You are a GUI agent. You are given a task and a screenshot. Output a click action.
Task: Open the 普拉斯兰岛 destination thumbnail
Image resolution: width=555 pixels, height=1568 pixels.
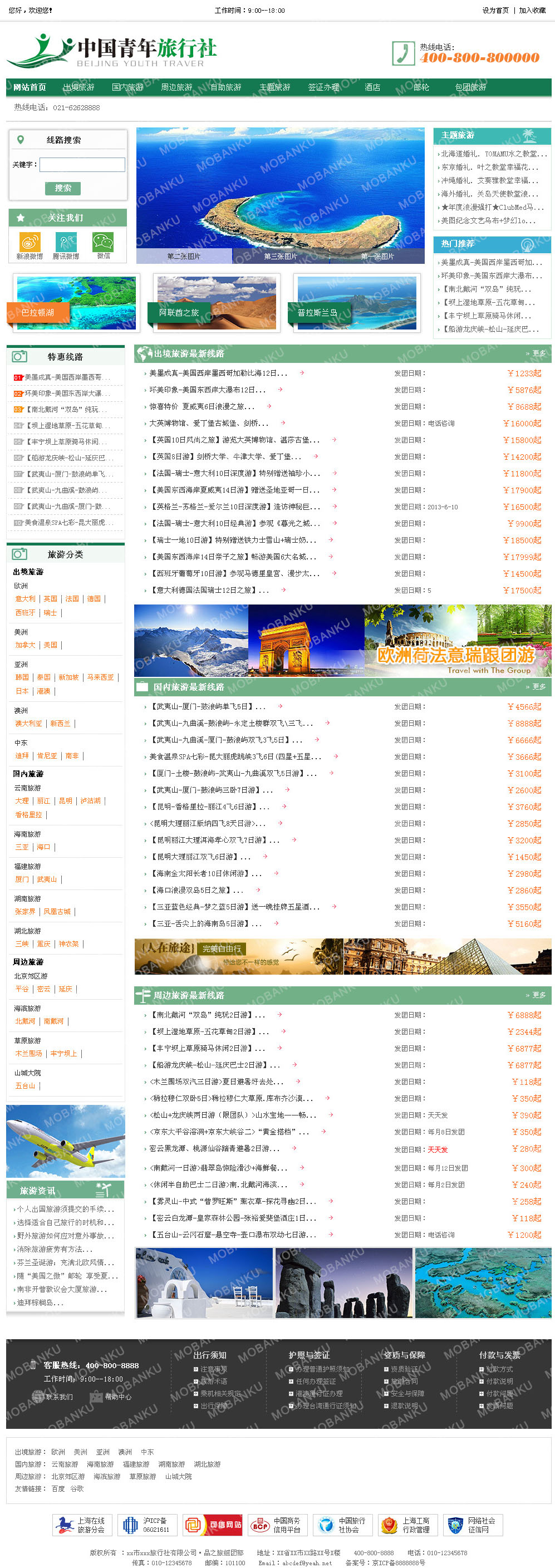click(x=357, y=302)
